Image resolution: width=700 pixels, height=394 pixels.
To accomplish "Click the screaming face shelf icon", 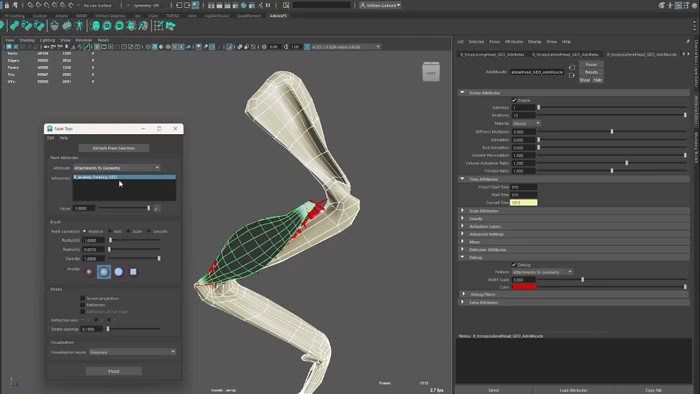I will [x=95, y=26].
